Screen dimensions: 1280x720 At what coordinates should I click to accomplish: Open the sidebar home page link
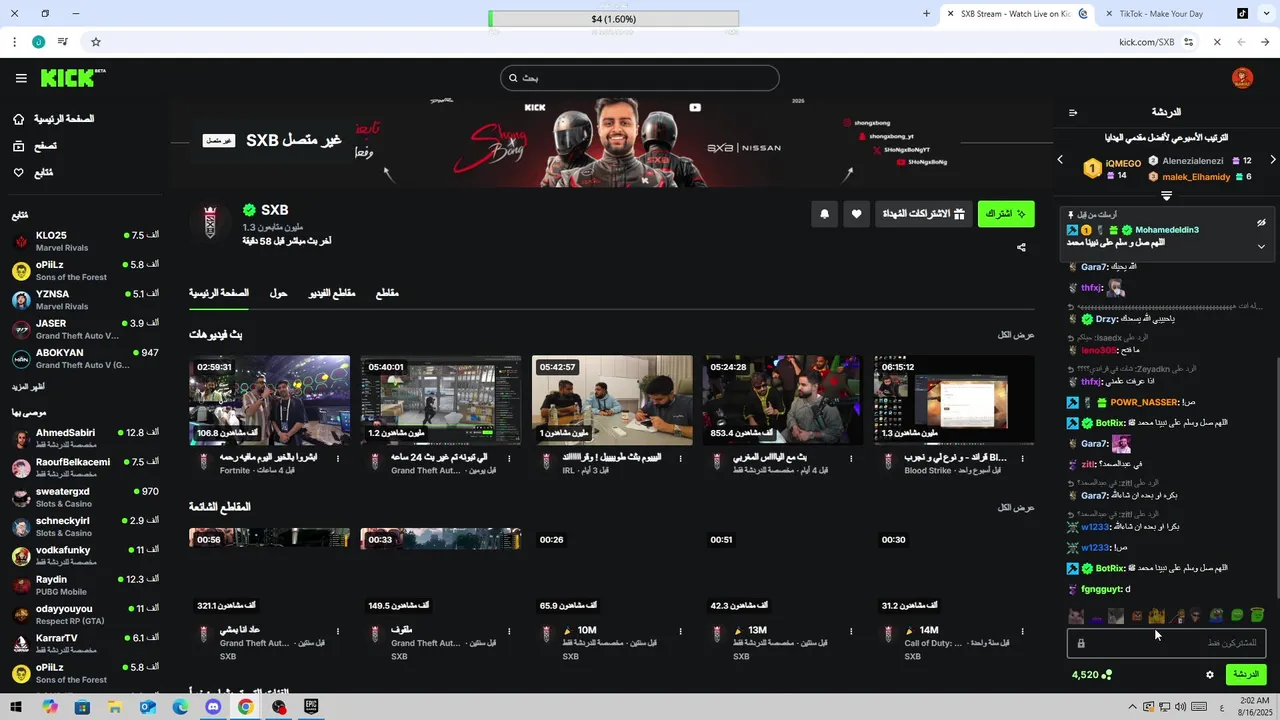point(53,119)
